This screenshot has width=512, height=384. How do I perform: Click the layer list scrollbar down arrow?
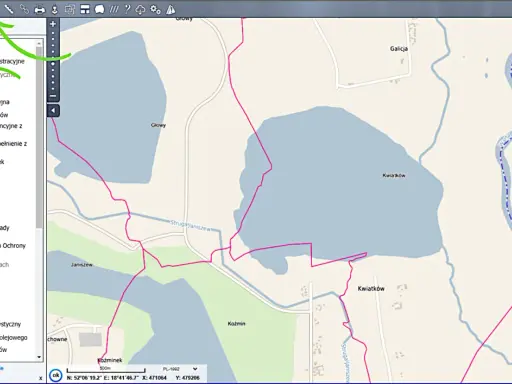pyautogui.click(x=39, y=357)
